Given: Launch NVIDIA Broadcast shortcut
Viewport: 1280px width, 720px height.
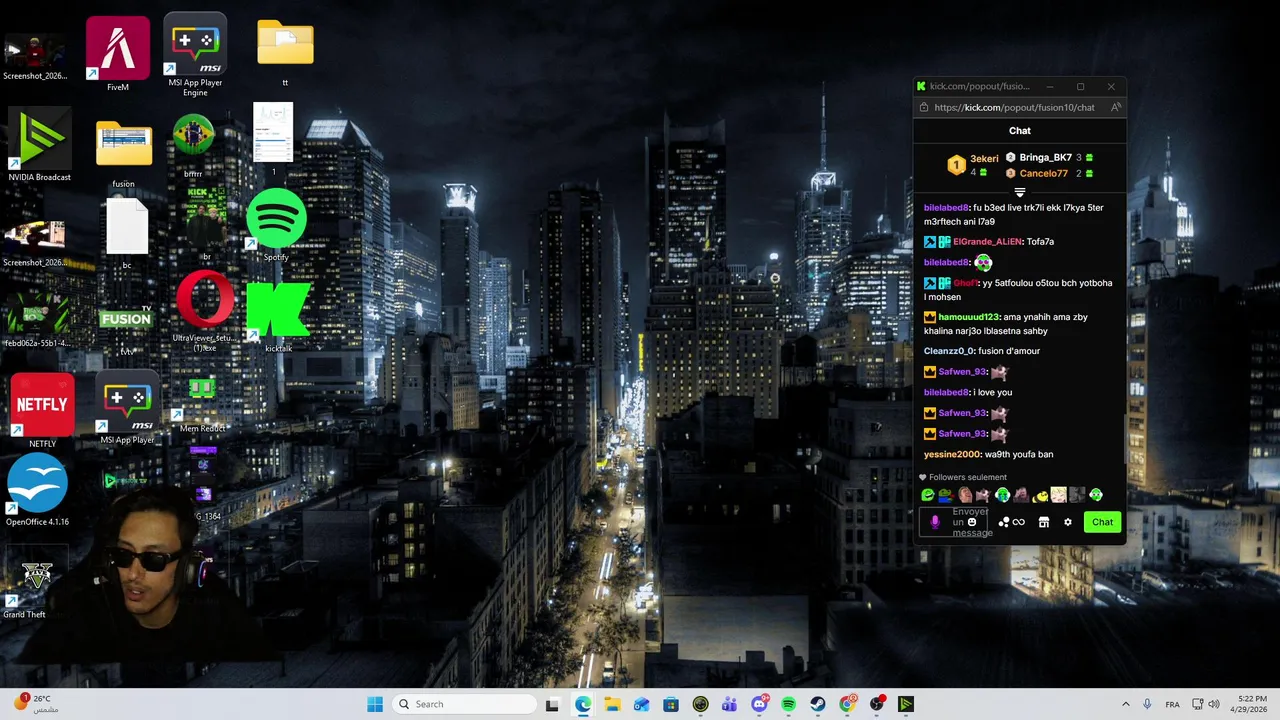Looking at the screenshot, I should pyautogui.click(x=39, y=146).
